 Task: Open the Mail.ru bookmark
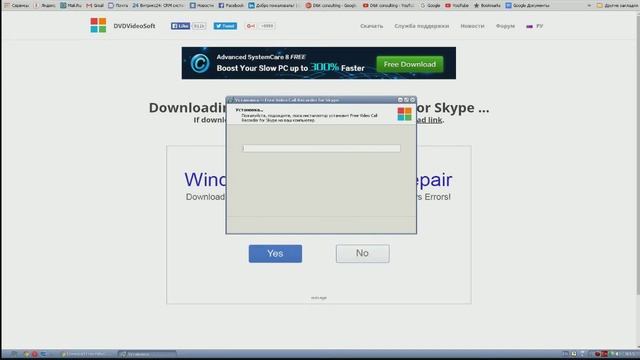(71, 5)
